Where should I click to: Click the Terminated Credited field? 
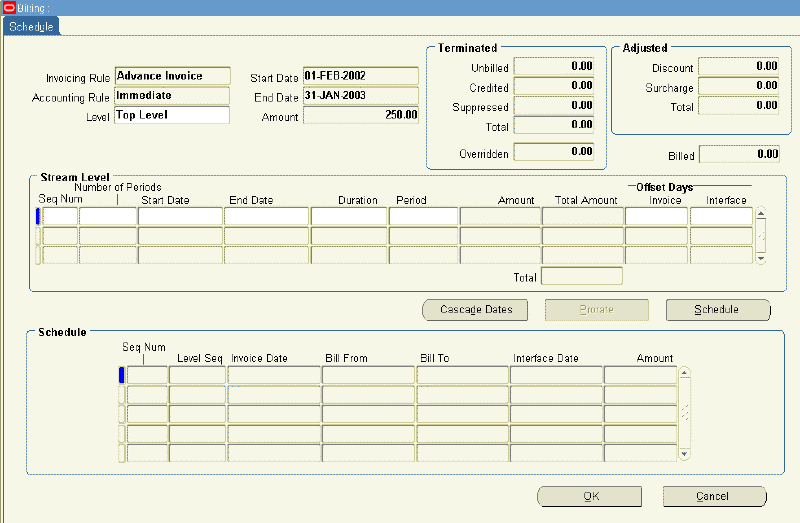coord(554,86)
